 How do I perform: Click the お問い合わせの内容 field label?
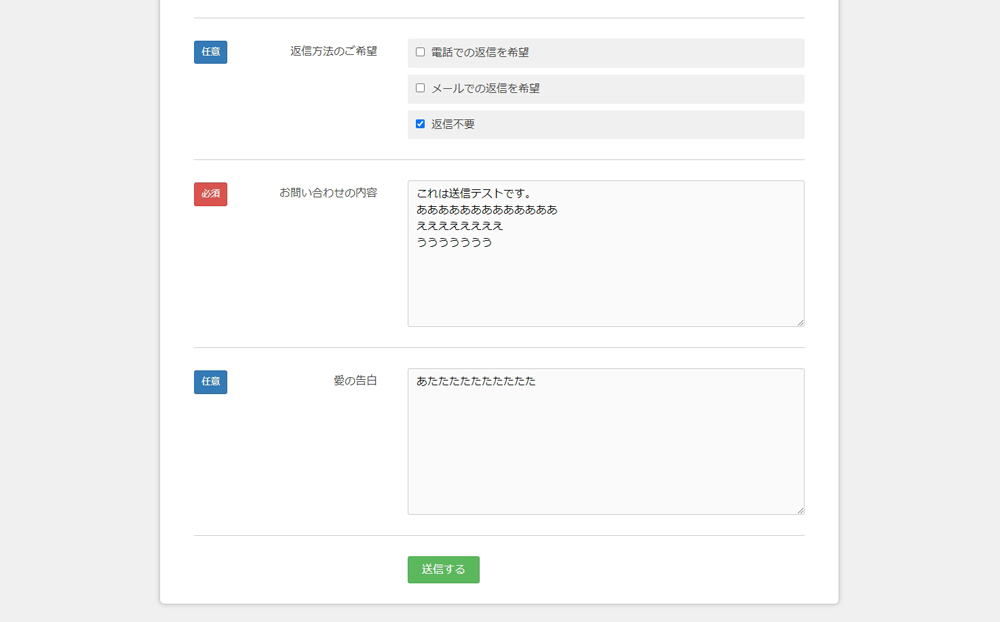click(328, 193)
